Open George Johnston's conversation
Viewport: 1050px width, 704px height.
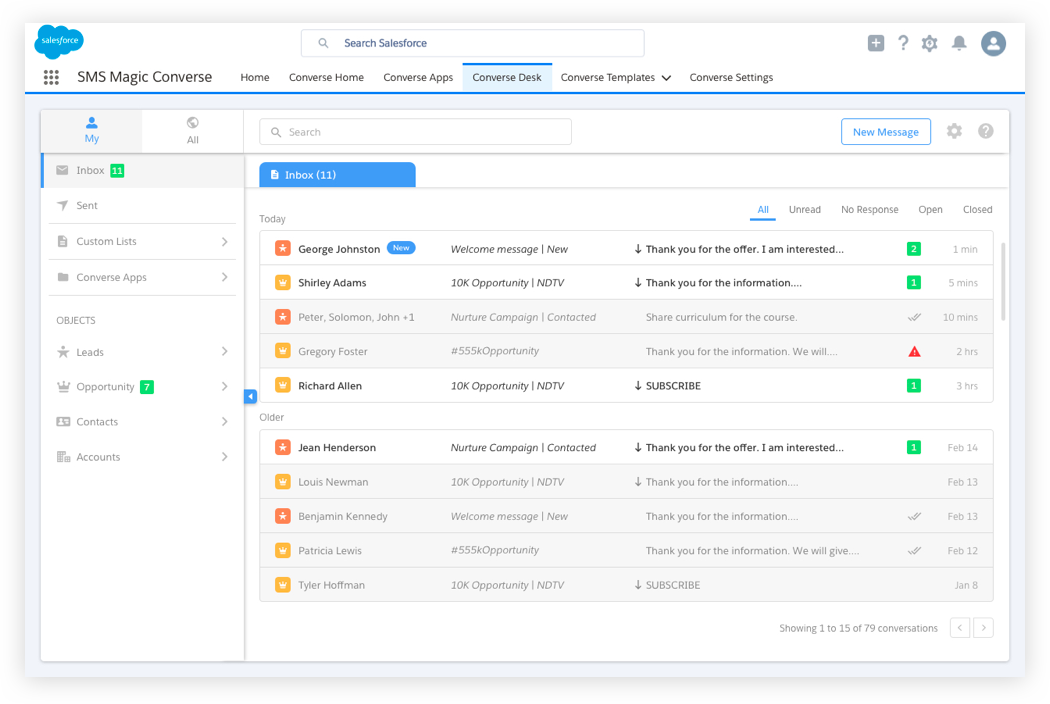(x=626, y=249)
